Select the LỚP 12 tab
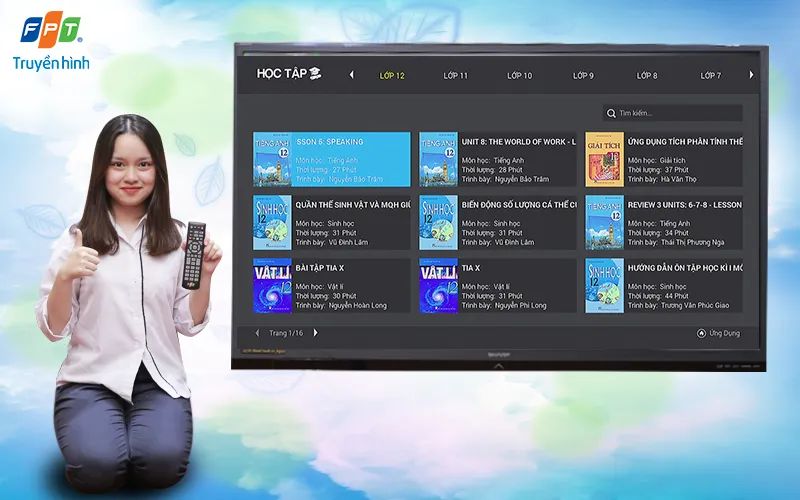800x500 pixels. 392,76
